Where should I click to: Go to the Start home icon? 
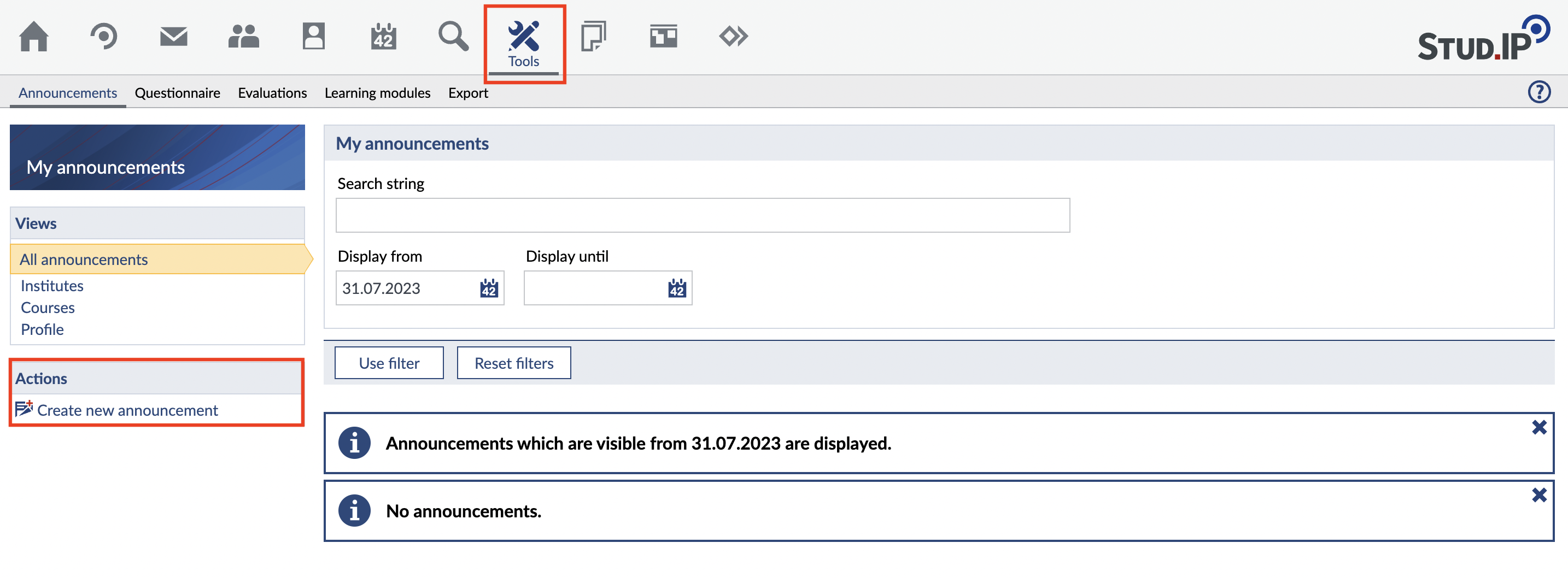(33, 37)
